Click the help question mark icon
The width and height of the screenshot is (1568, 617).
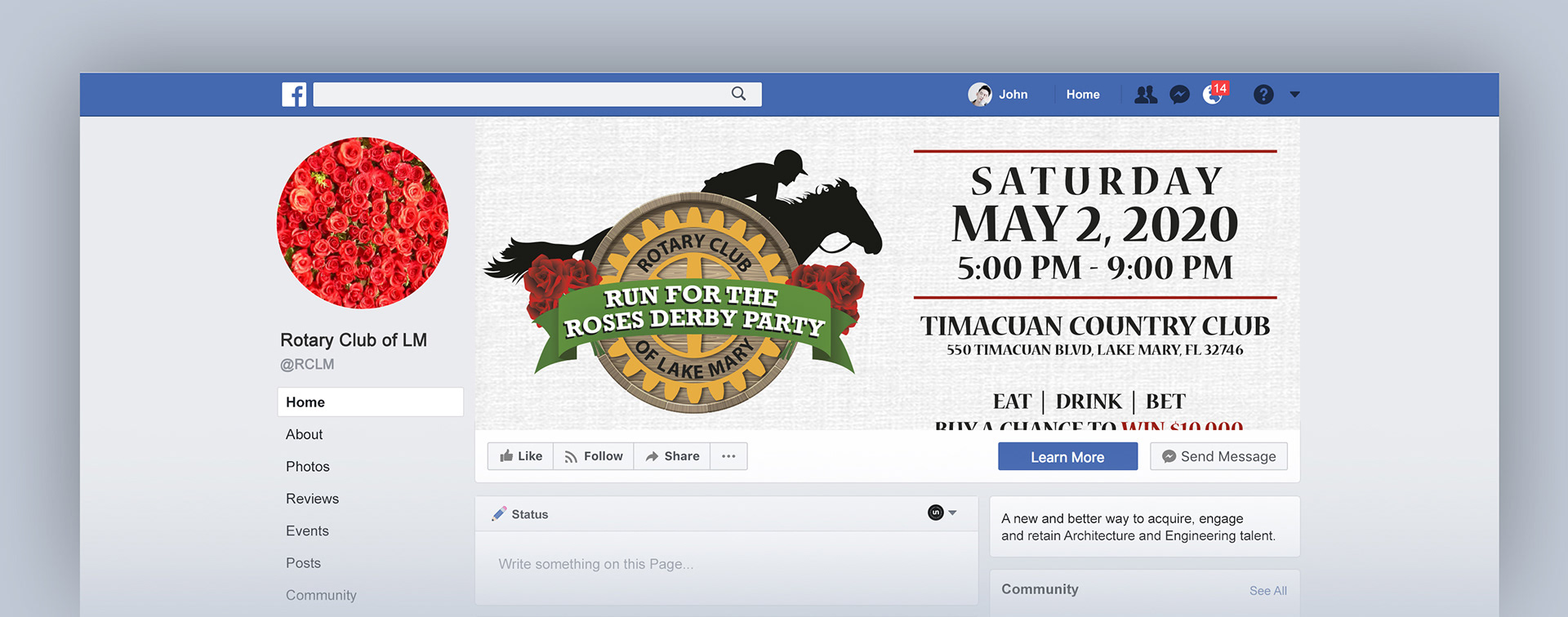[1263, 95]
